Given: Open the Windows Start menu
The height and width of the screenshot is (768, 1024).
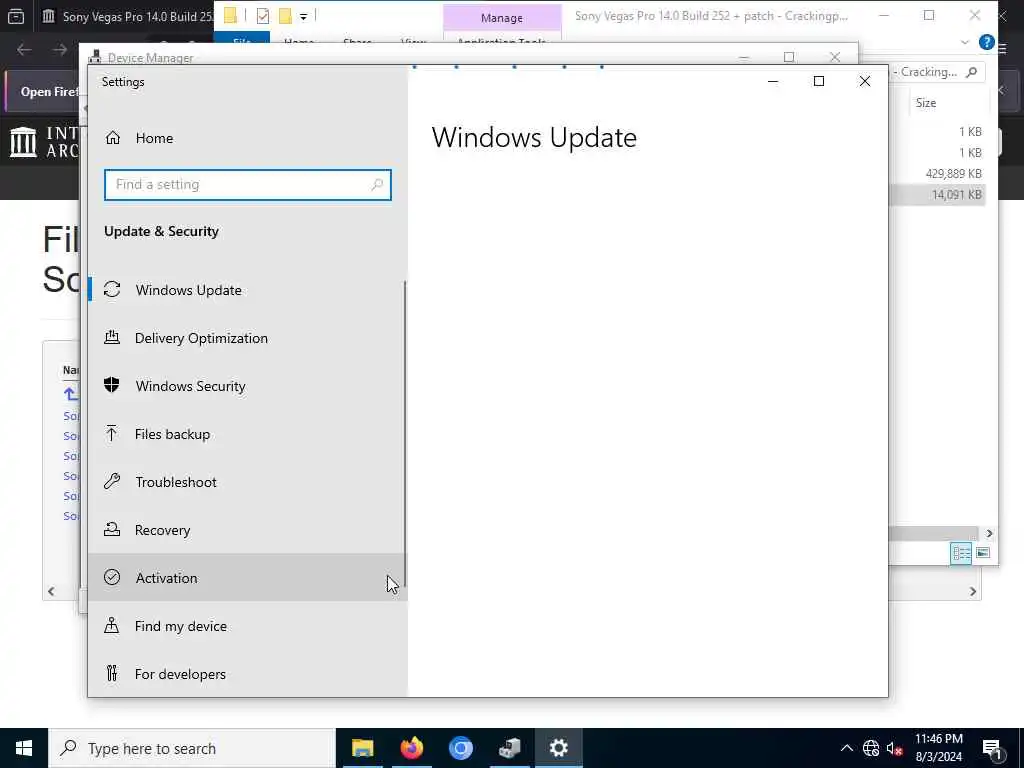Looking at the screenshot, I should pyautogui.click(x=24, y=748).
